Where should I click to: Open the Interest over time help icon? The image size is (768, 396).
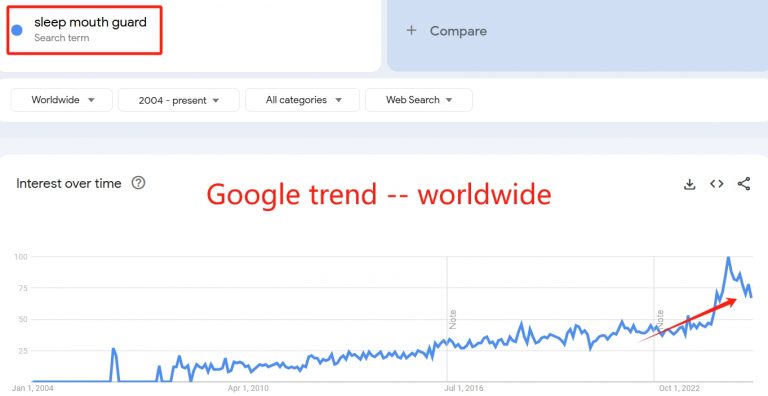pyautogui.click(x=138, y=183)
